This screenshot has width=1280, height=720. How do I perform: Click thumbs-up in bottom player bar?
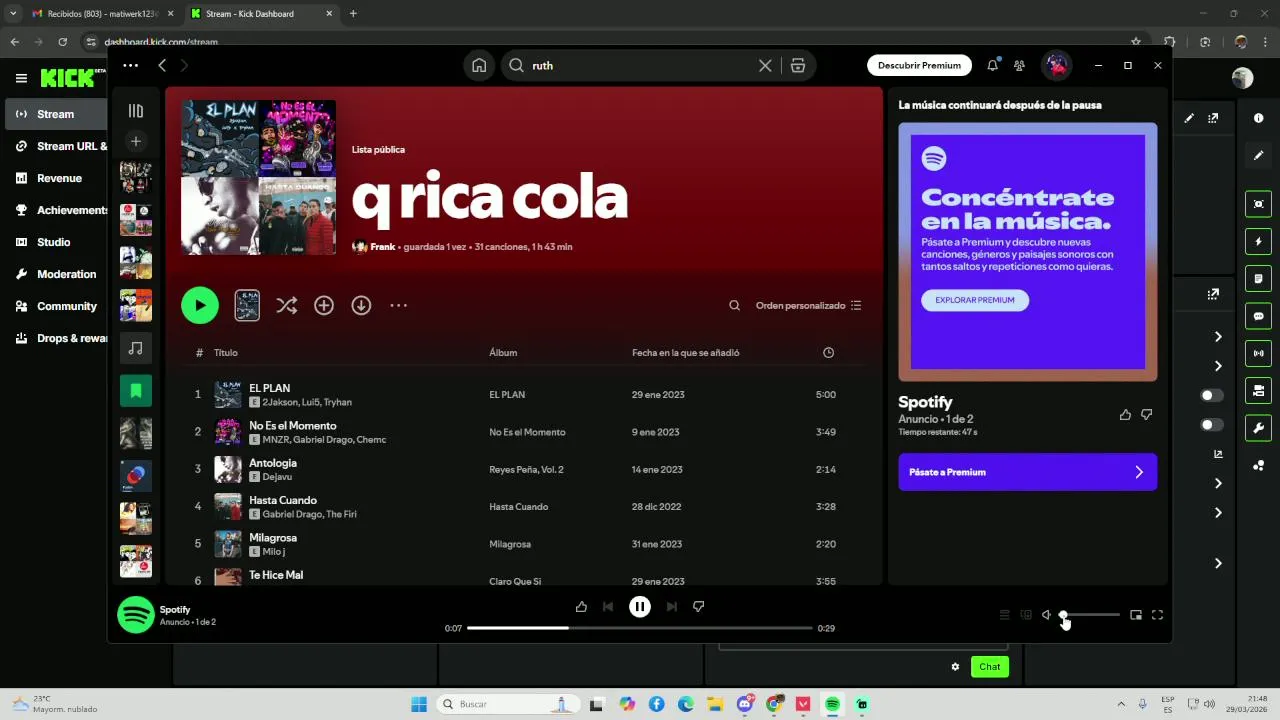tap(581, 606)
